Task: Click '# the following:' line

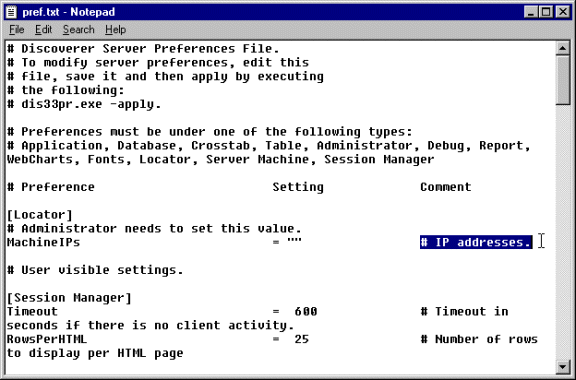Action: [x=66, y=90]
